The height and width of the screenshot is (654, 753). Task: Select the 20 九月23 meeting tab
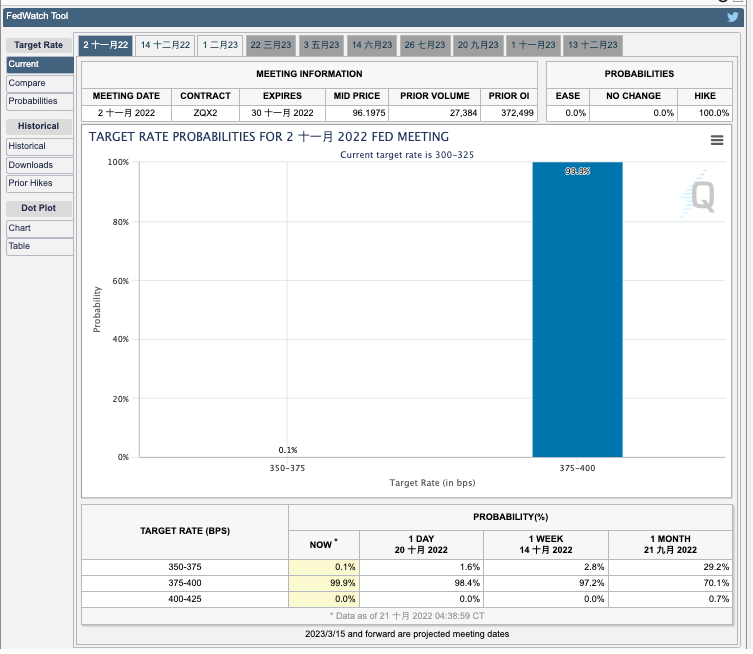coord(478,45)
